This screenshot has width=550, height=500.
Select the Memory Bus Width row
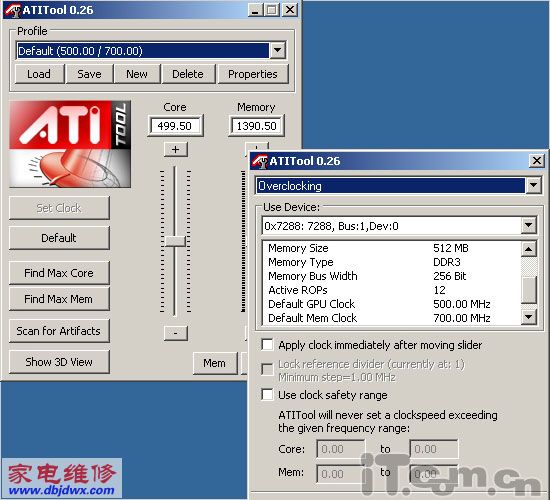pos(392,276)
